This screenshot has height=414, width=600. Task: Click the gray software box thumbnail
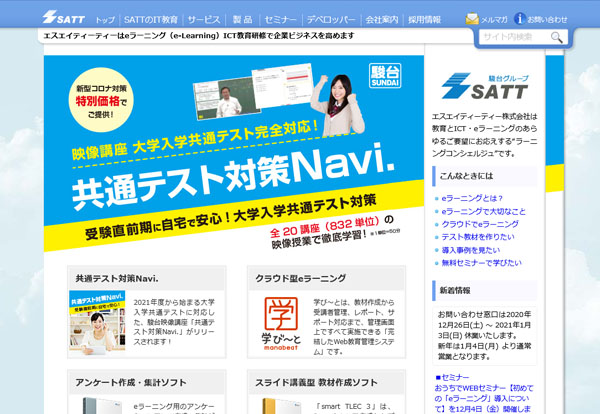(101, 406)
